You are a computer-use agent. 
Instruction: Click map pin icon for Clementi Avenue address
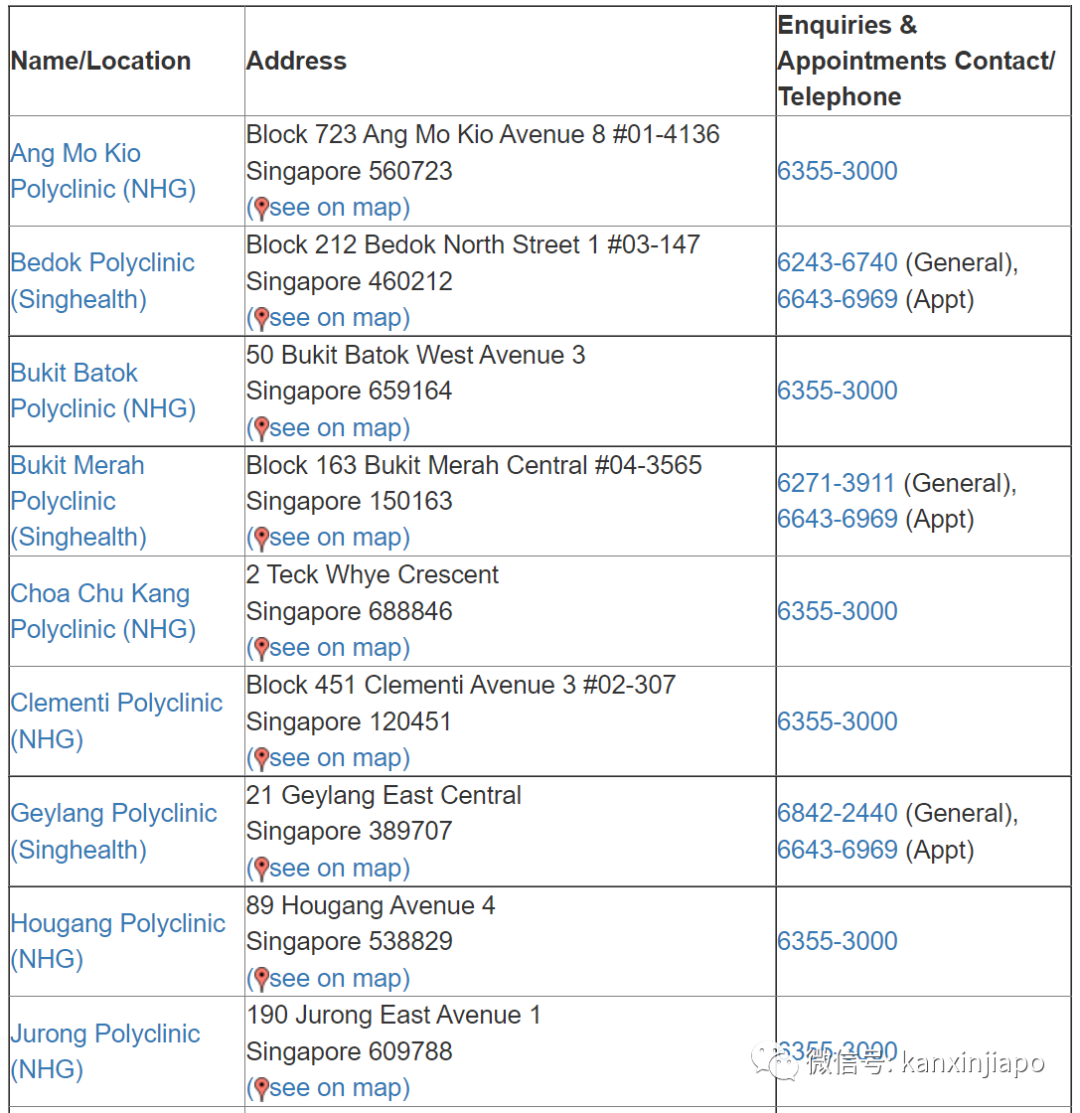click(x=261, y=758)
